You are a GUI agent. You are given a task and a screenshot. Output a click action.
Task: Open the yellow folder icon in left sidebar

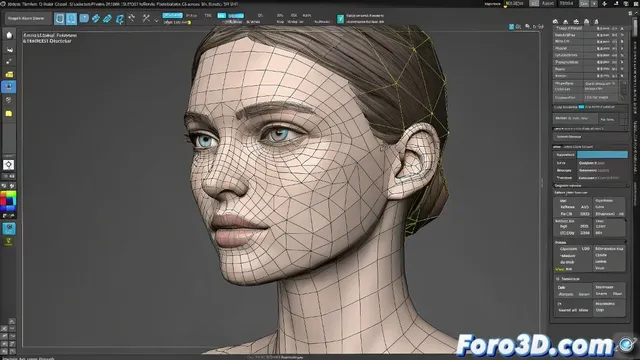[x=9, y=74]
